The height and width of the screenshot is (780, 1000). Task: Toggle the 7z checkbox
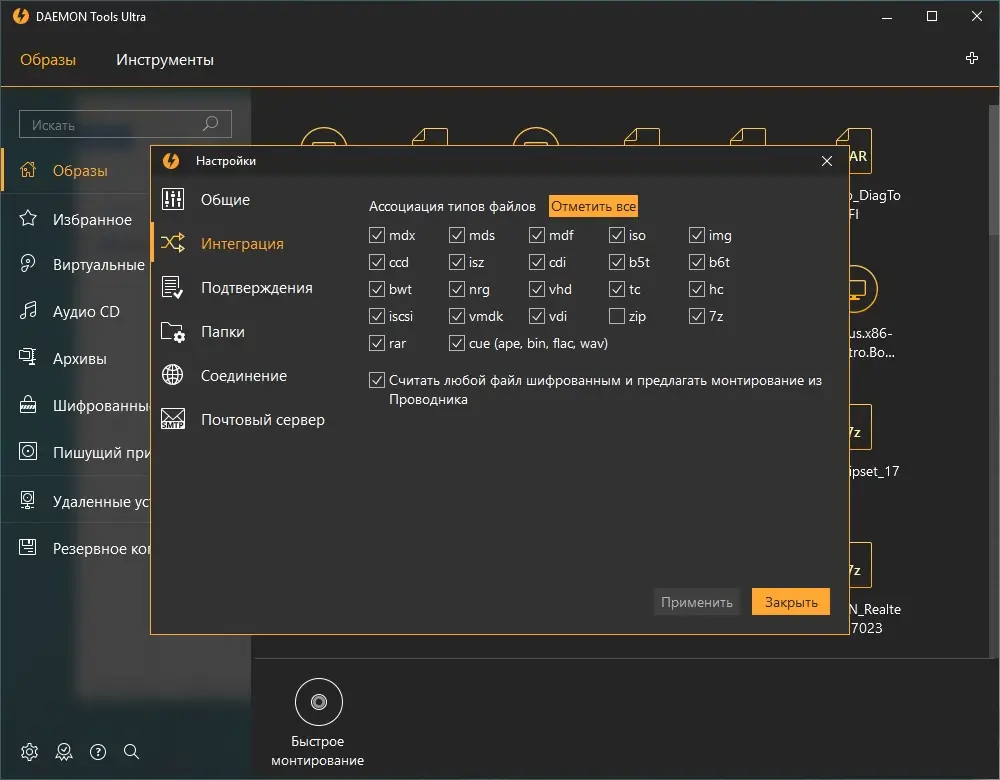tap(696, 316)
